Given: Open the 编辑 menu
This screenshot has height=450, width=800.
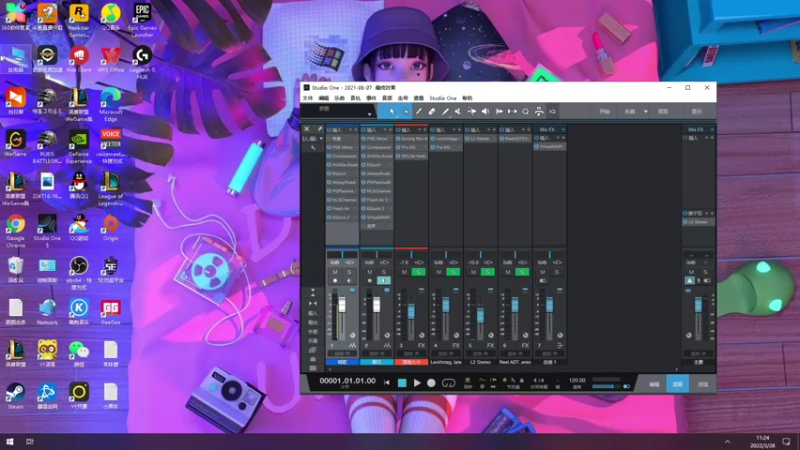Looking at the screenshot, I should 323,98.
